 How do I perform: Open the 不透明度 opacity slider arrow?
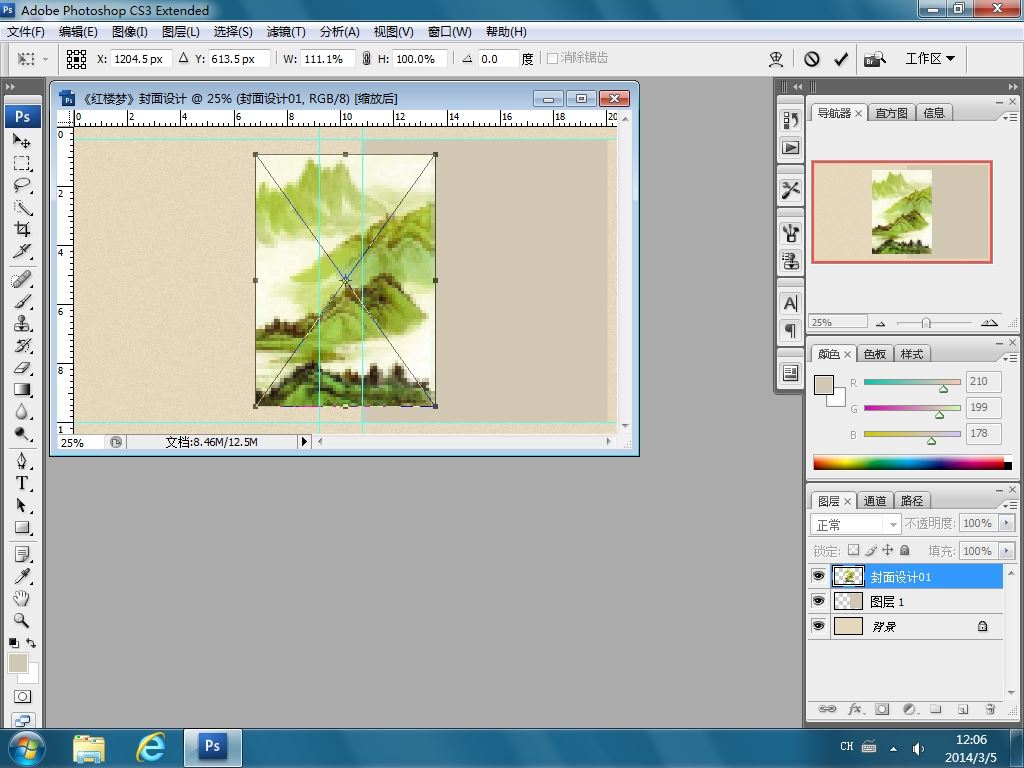1006,523
